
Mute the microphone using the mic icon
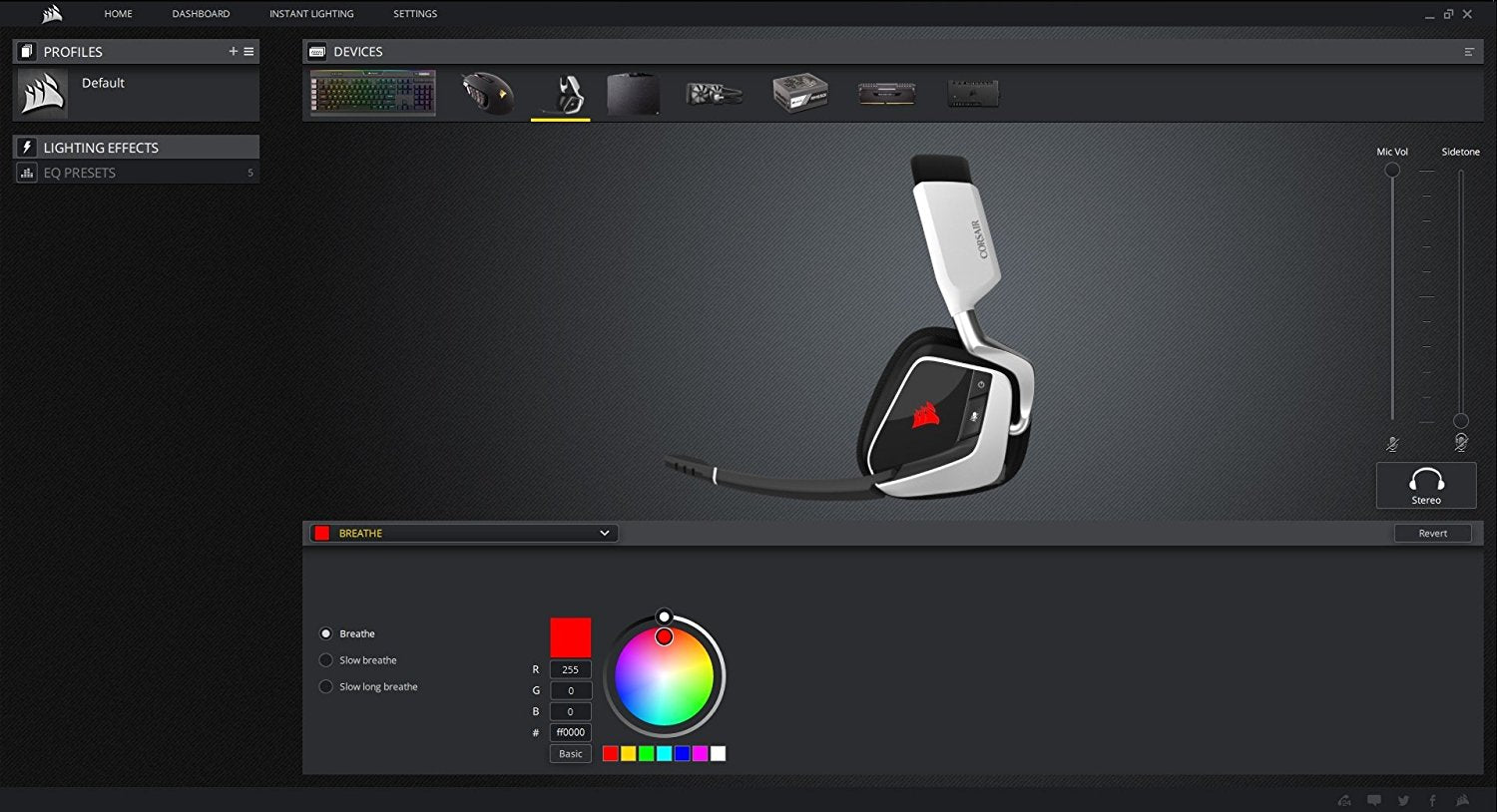[1392, 444]
